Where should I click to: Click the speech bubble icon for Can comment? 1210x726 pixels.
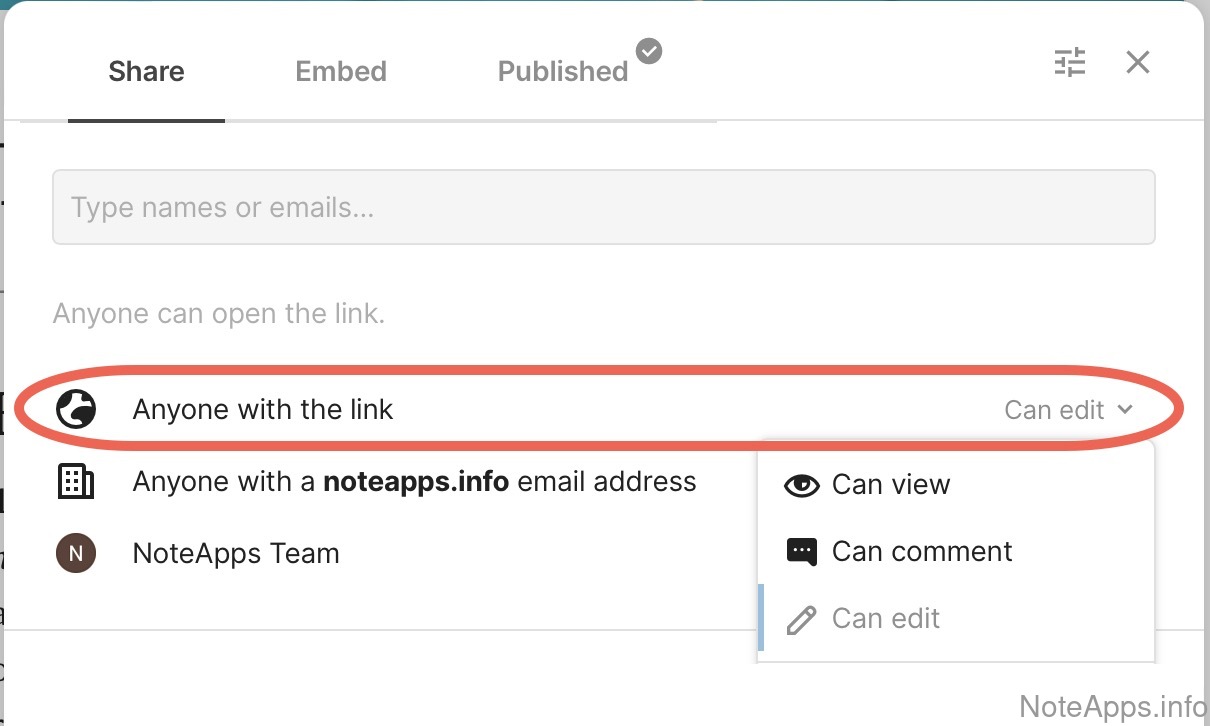point(801,552)
